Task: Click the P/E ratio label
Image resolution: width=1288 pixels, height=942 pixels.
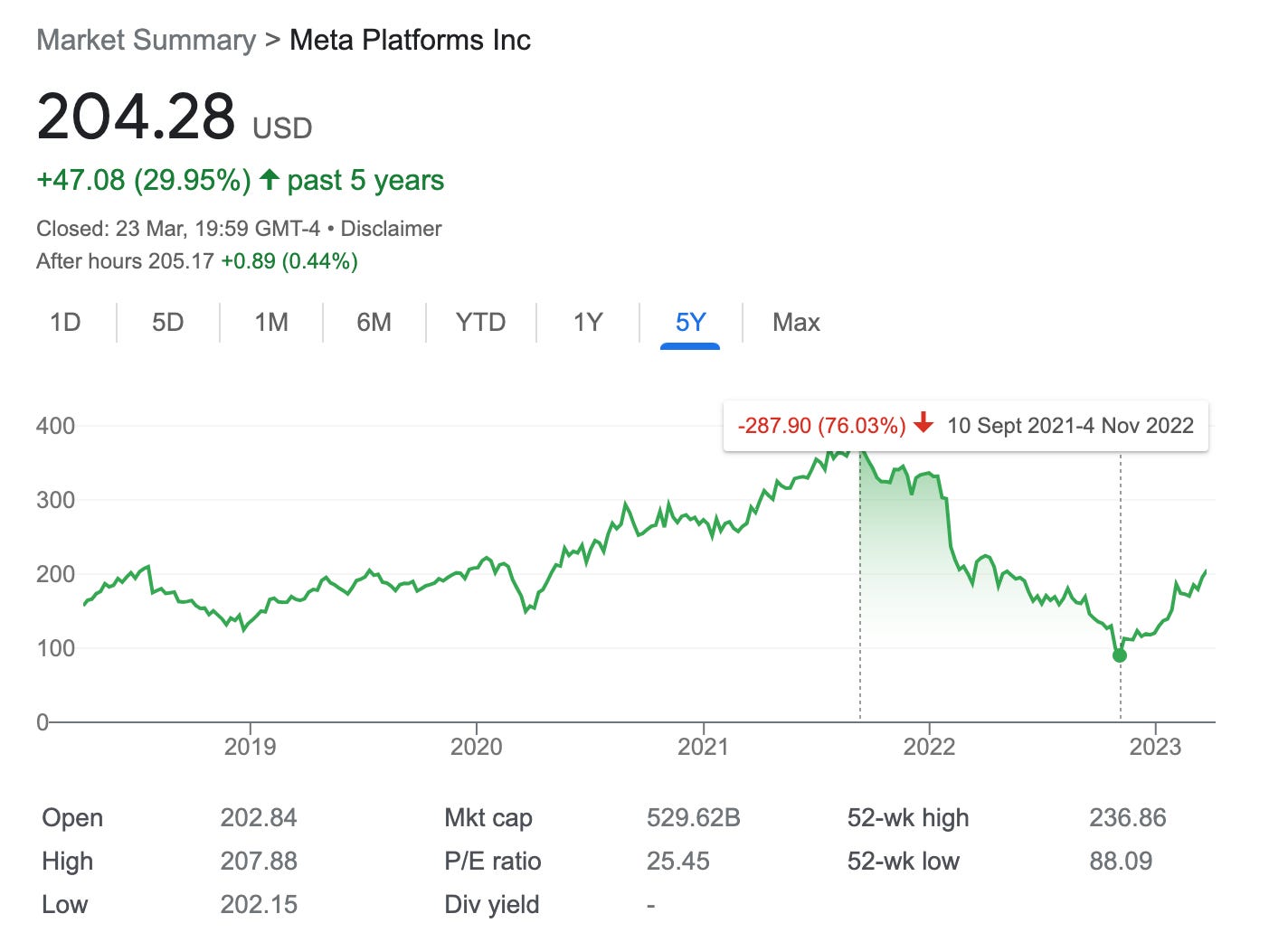Action: coord(492,862)
